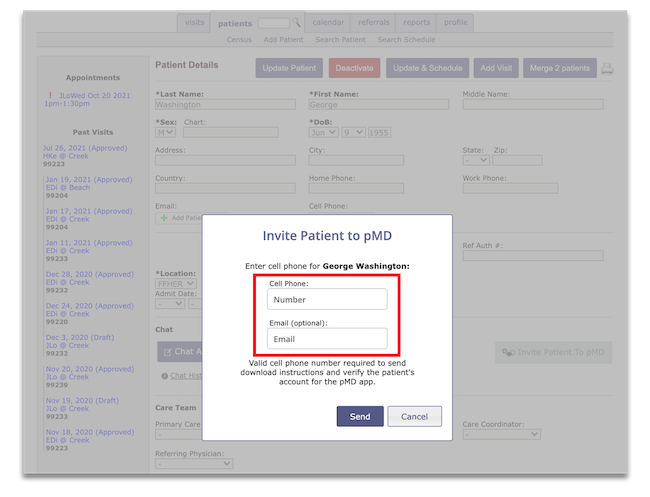650x497 pixels.
Task: Click the Add Visit button
Action: (x=496, y=68)
